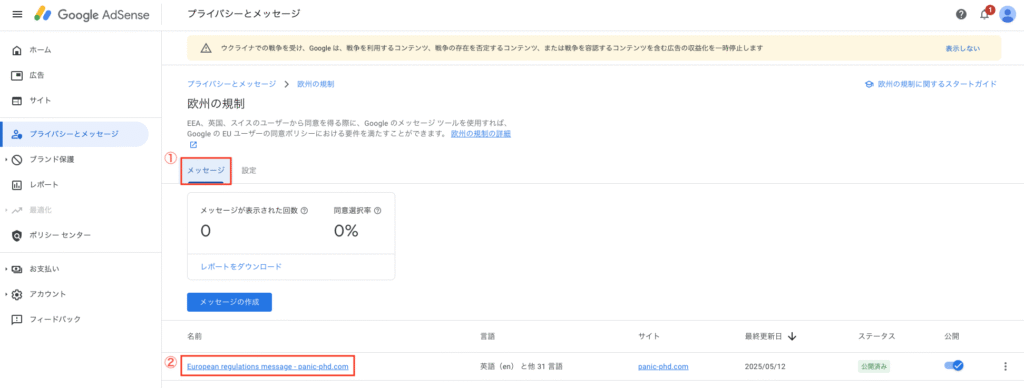The width and height of the screenshot is (1024, 388).
Task: Sort by 最終更新日 arrow
Action: tap(792, 336)
